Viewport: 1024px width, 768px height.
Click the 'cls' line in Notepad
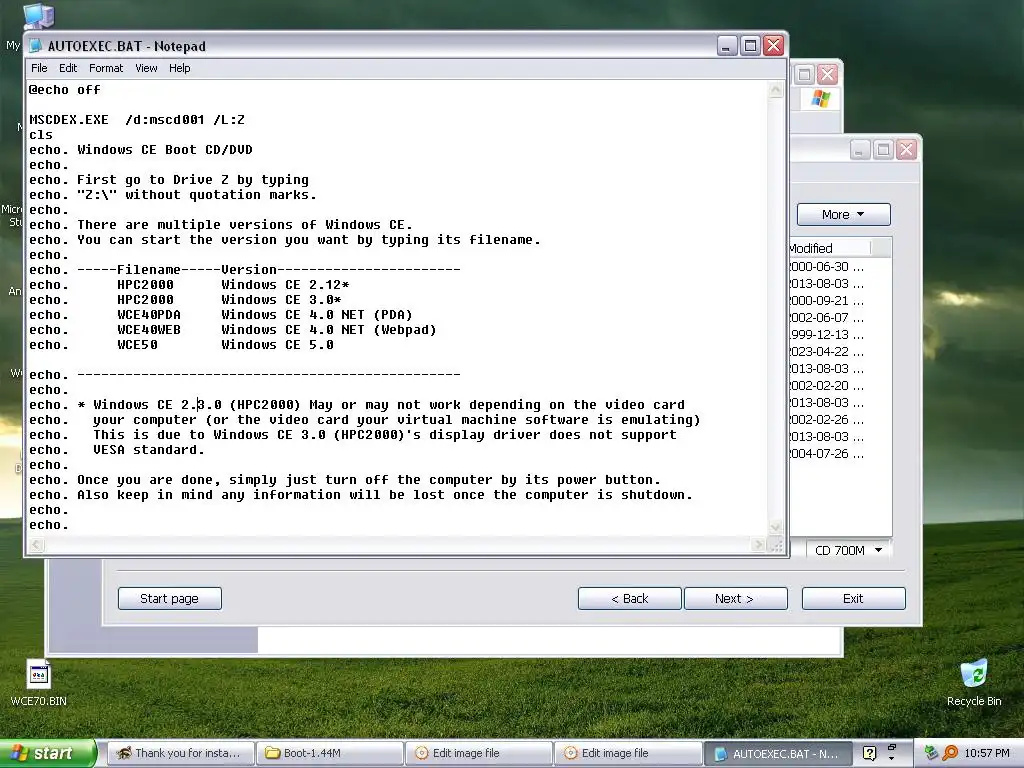click(40, 135)
